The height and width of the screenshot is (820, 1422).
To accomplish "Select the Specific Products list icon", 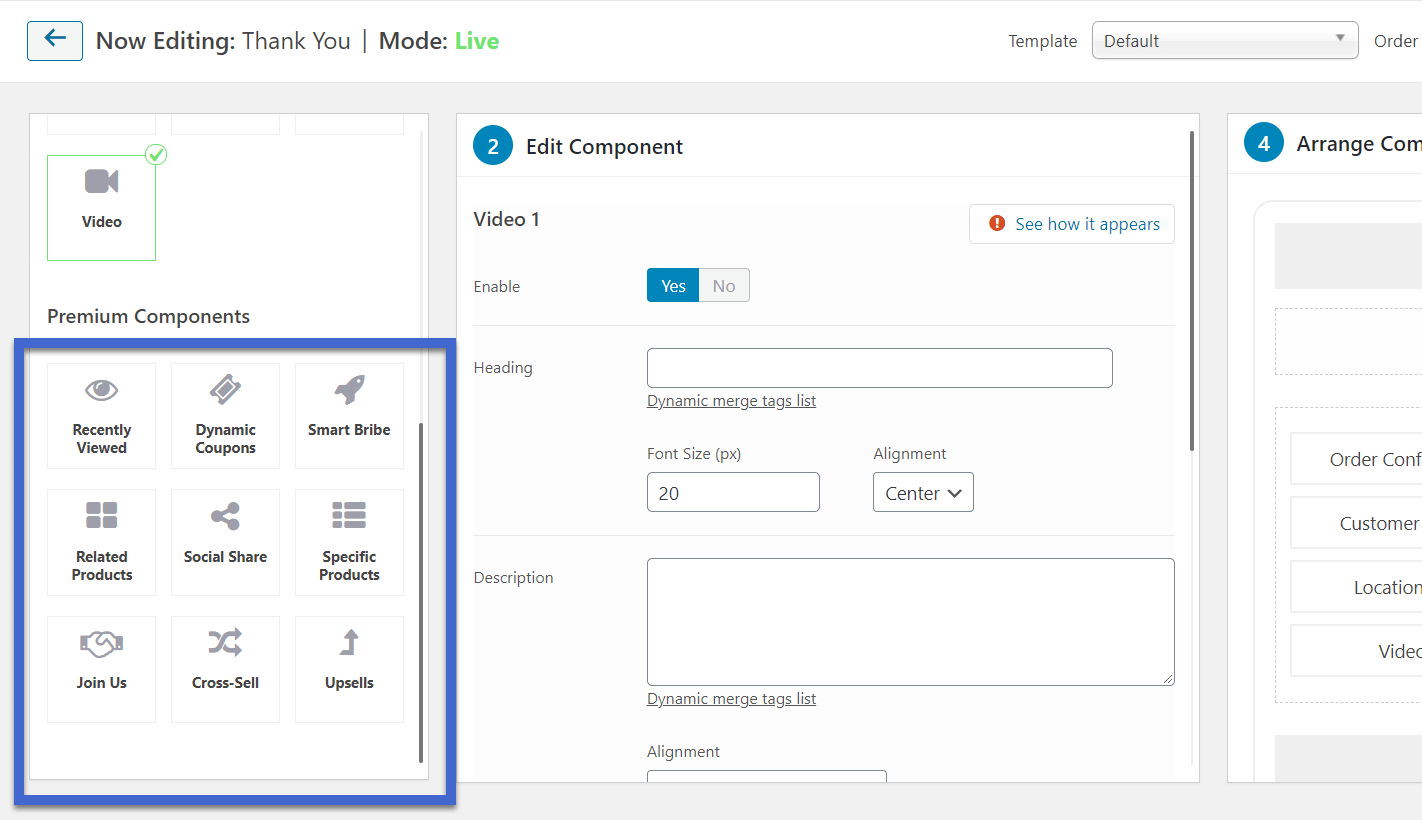I will click(x=349, y=515).
